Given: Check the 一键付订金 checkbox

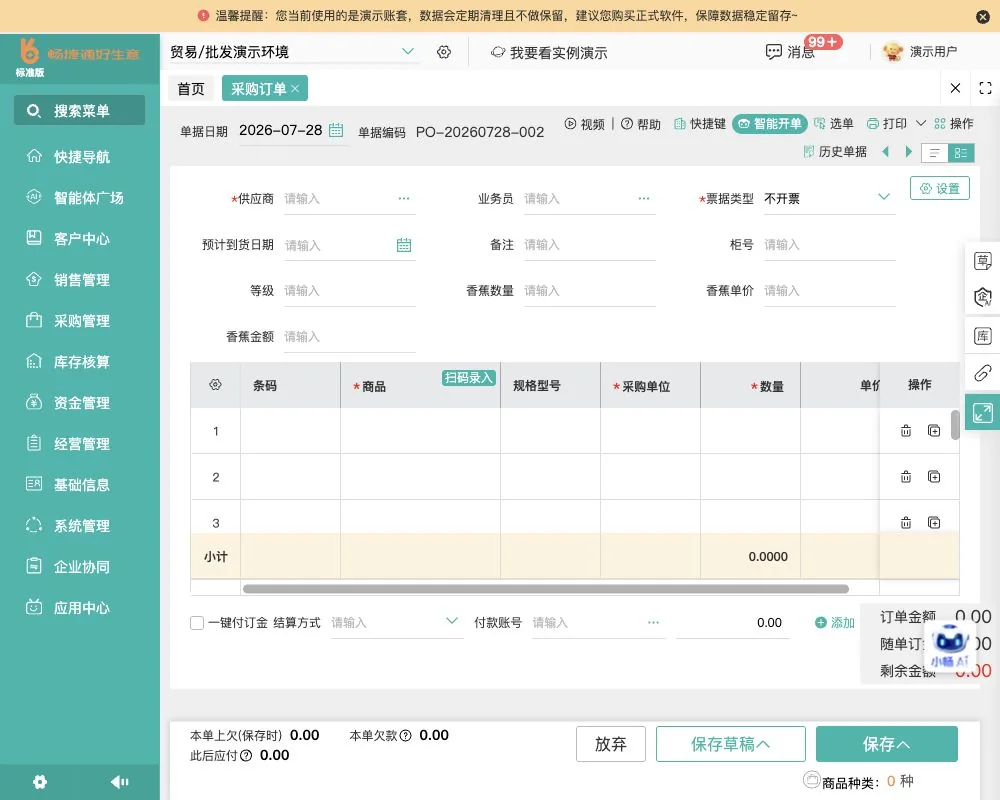Looking at the screenshot, I should [x=197, y=623].
